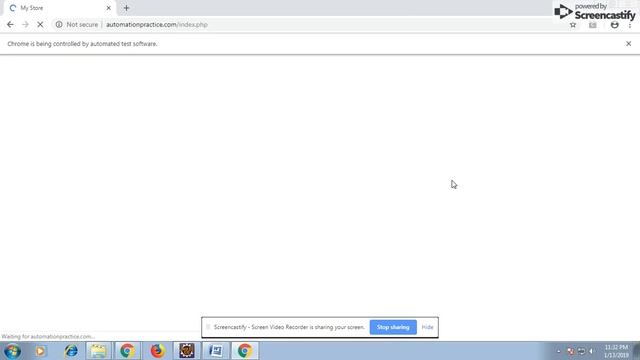Open Chrome's three-dot menu

(630, 25)
